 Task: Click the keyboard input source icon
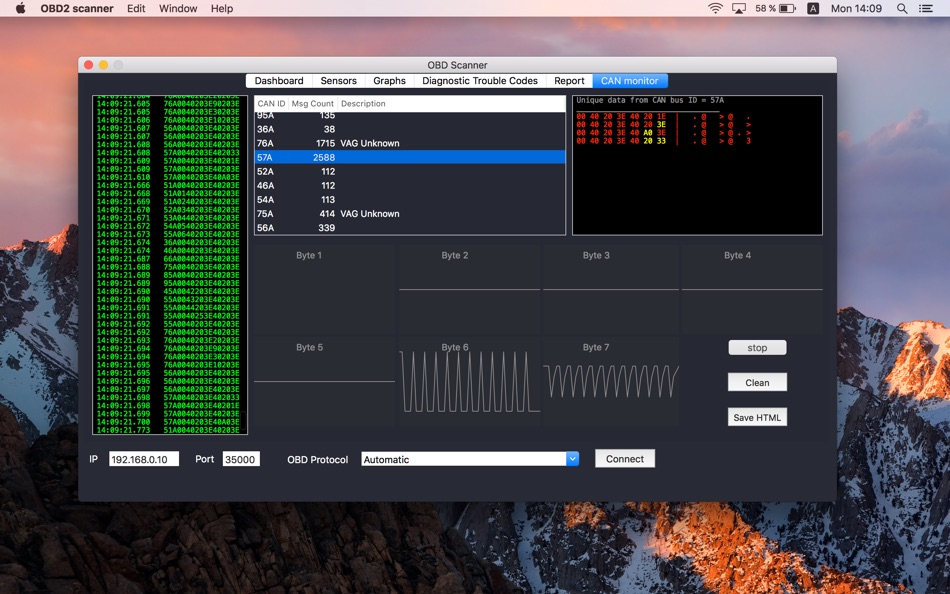tap(813, 8)
